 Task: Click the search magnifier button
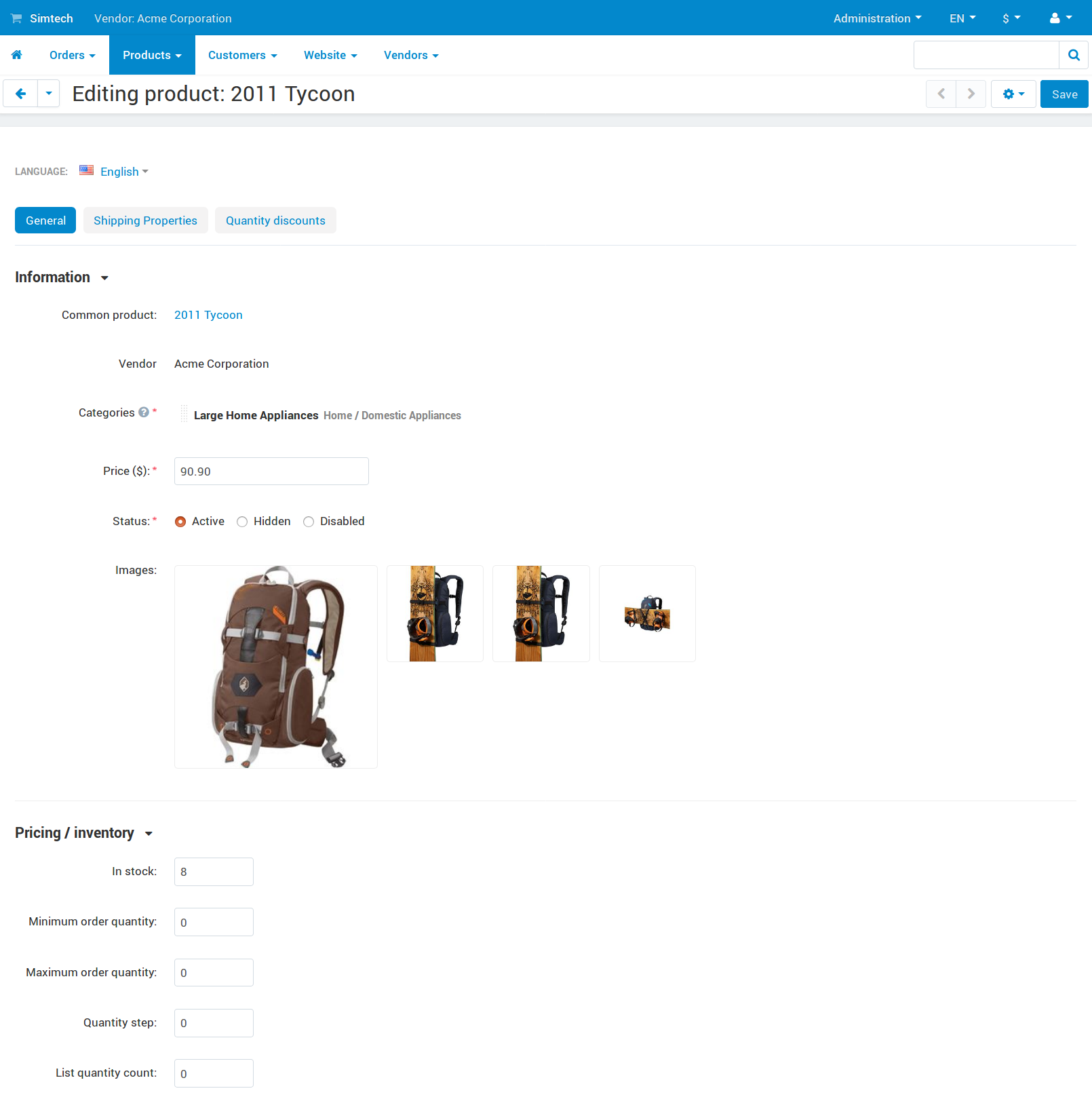1074,55
